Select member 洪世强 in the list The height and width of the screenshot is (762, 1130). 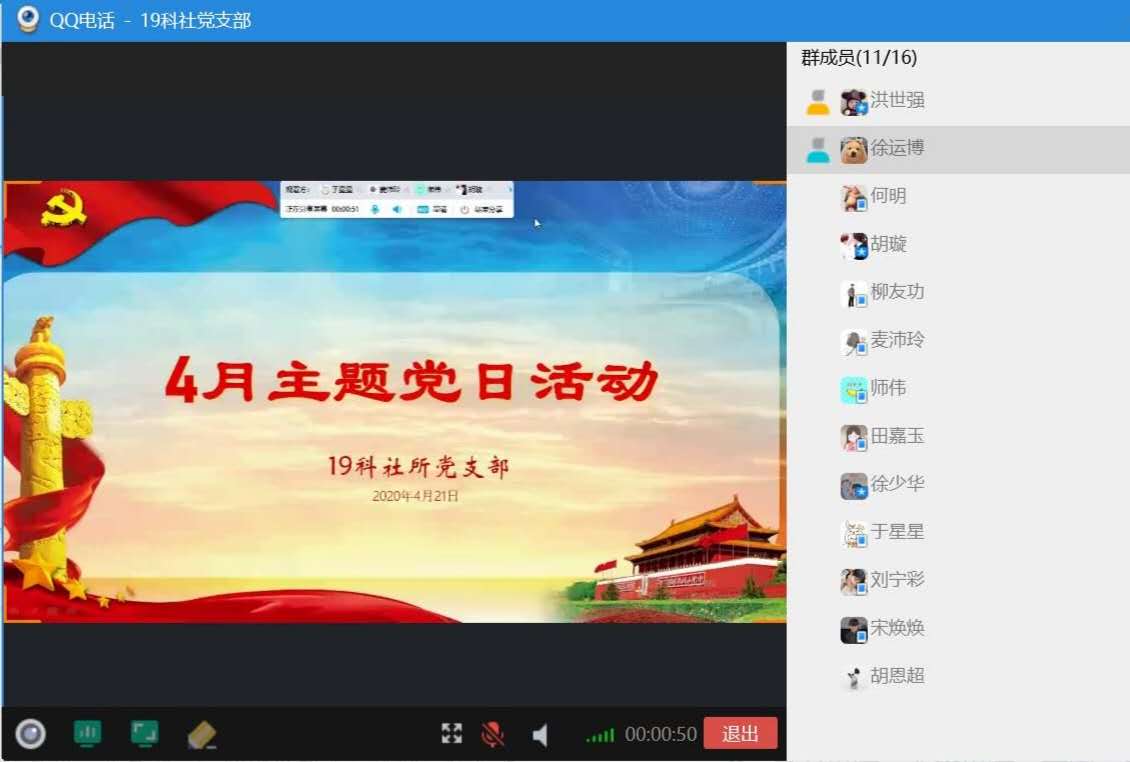click(896, 100)
